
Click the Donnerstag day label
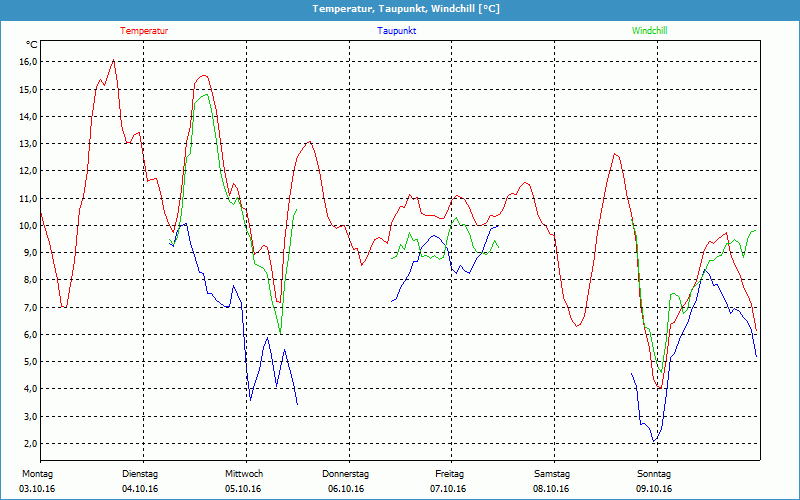click(x=345, y=474)
